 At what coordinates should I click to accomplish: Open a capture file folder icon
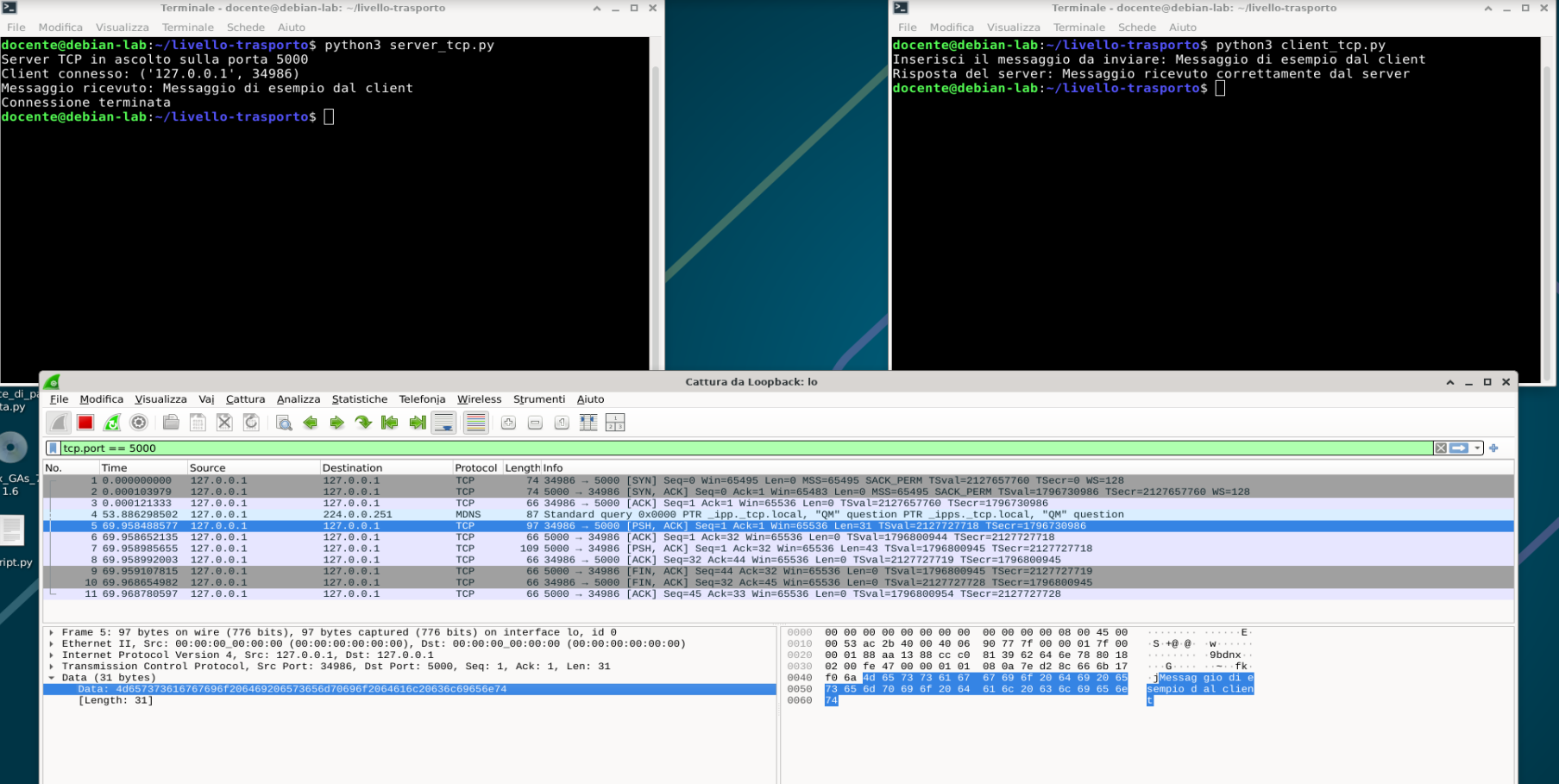171,423
